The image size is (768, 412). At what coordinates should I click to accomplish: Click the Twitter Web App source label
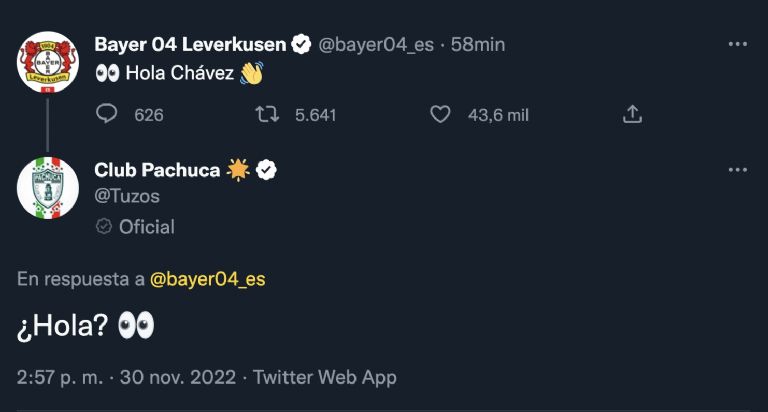click(x=325, y=377)
